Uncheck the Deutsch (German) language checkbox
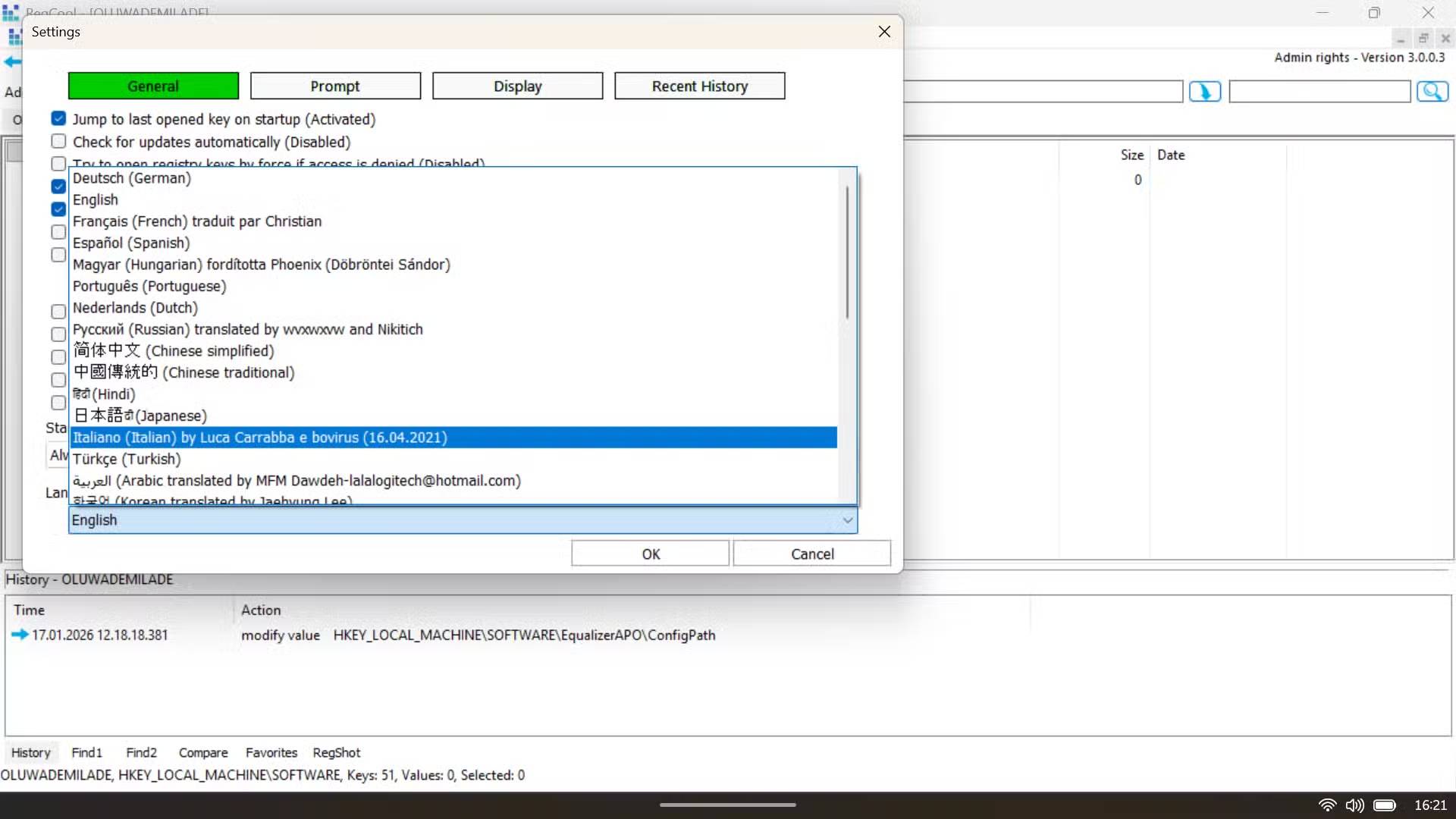 coord(58,186)
